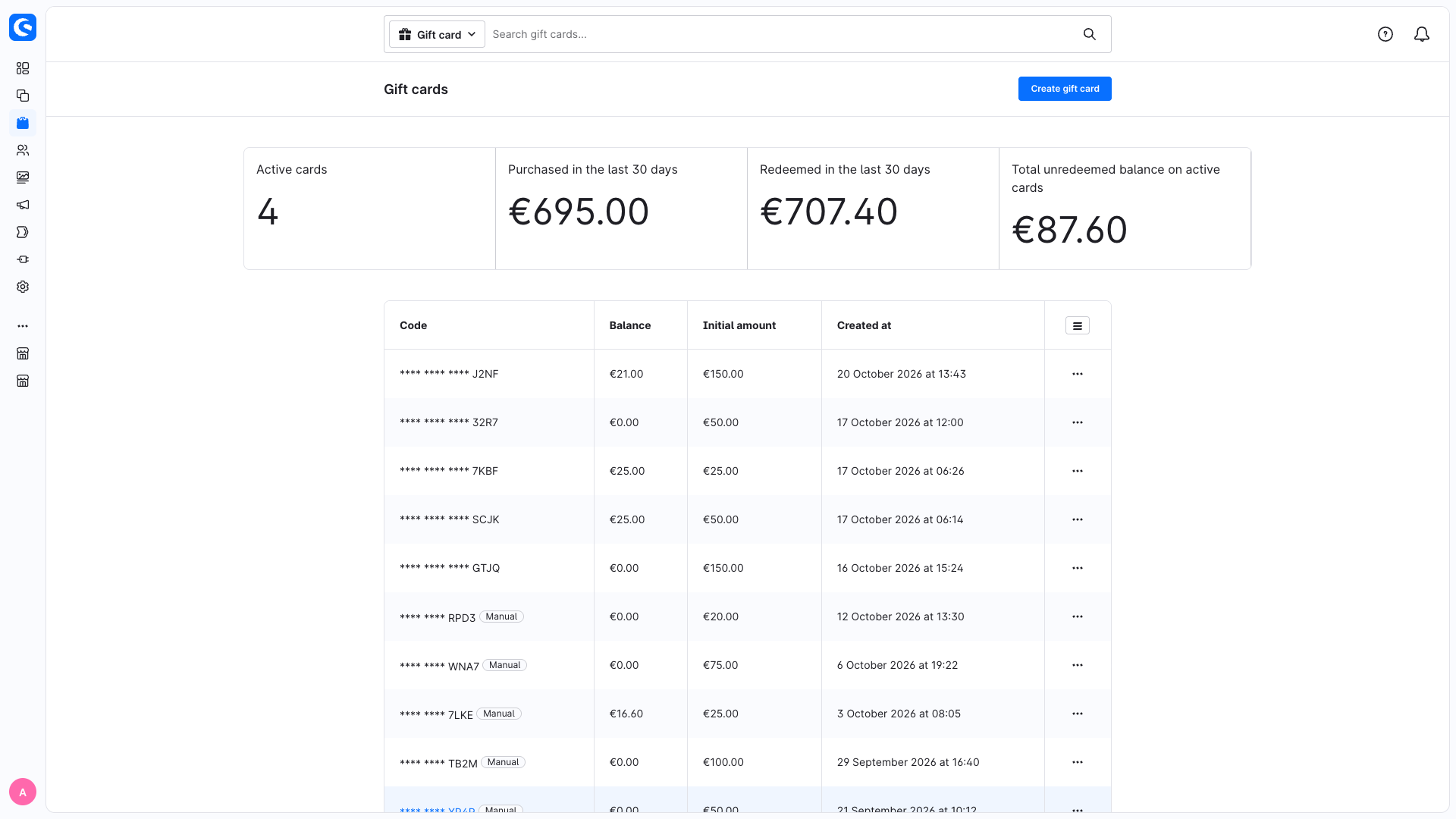Open the Content section icon
This screenshot has width=1456, height=819.
pos(23,177)
